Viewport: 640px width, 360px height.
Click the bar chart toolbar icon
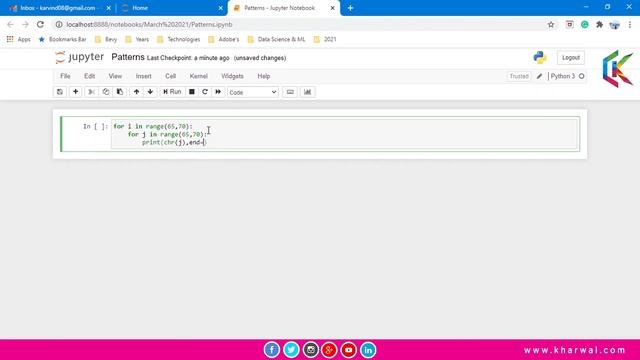[x=307, y=92]
